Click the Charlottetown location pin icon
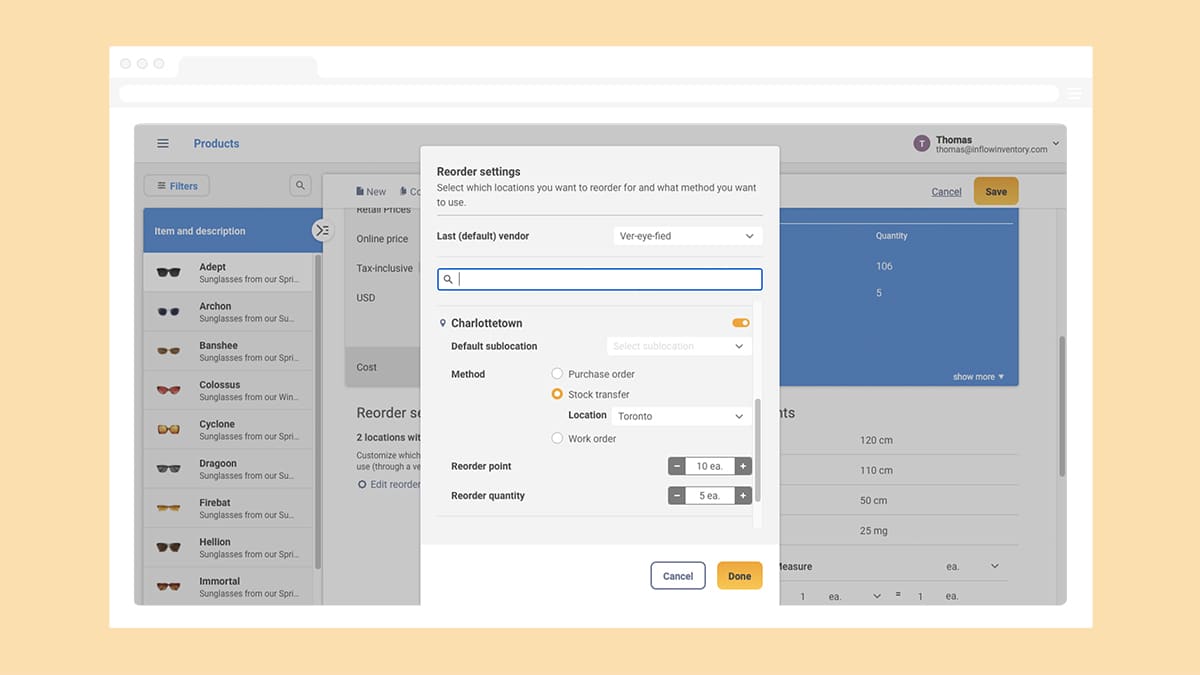1200x675 pixels. tap(443, 322)
